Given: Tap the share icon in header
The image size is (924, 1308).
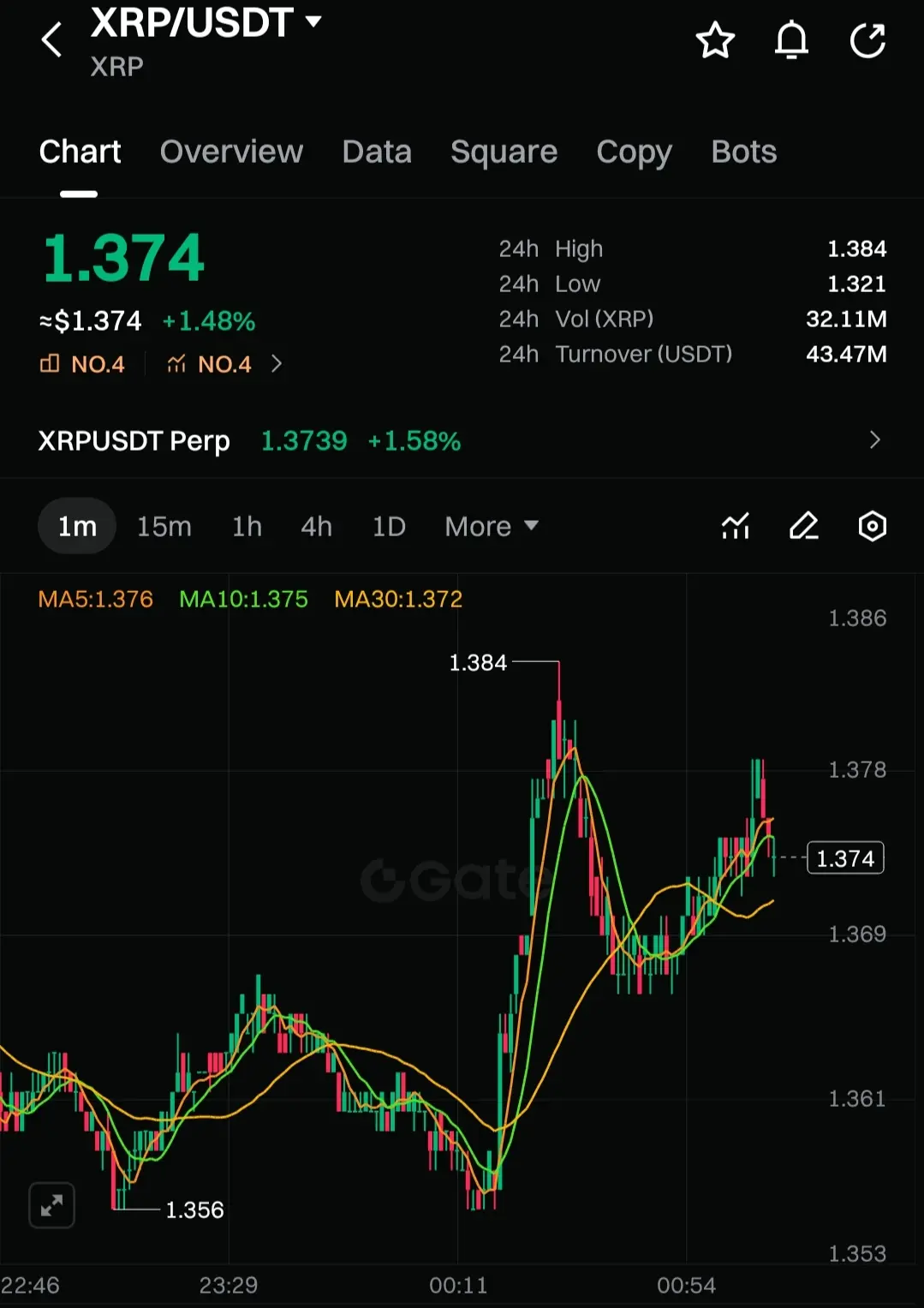Looking at the screenshot, I should tap(867, 40).
